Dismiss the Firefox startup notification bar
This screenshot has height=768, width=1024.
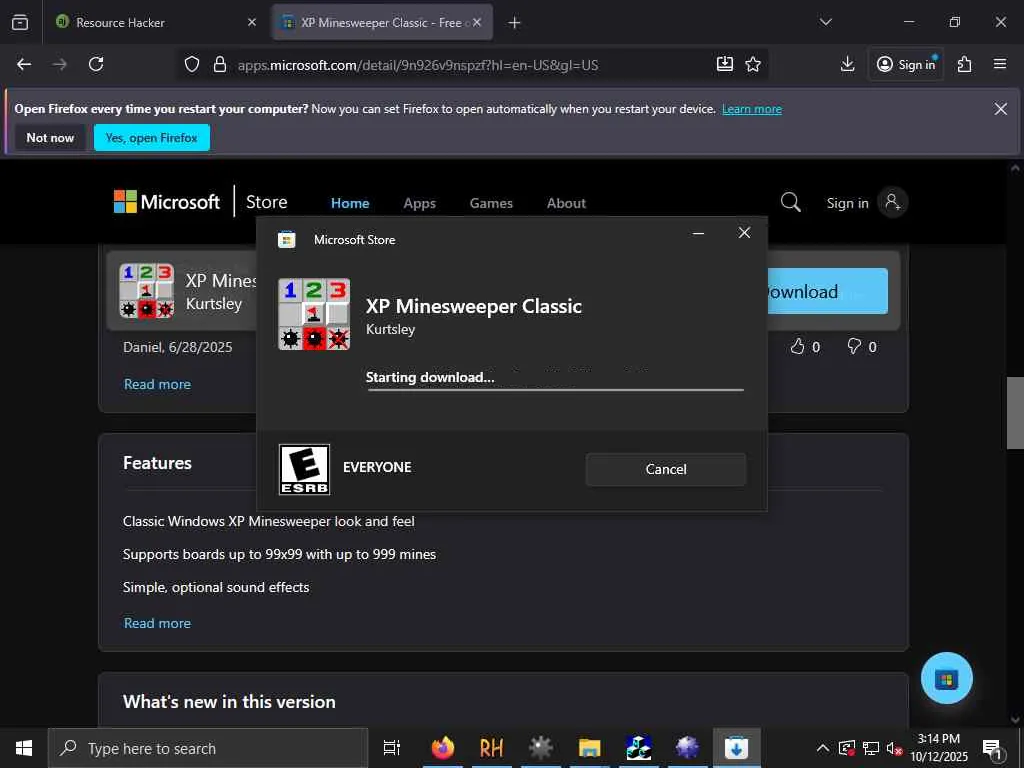click(1000, 108)
